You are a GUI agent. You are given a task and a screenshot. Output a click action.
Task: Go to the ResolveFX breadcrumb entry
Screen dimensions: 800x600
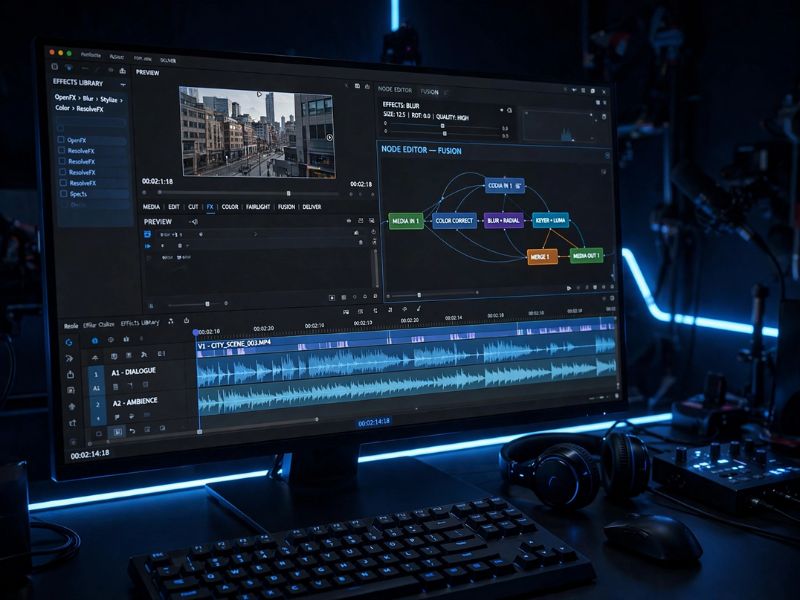(90, 109)
